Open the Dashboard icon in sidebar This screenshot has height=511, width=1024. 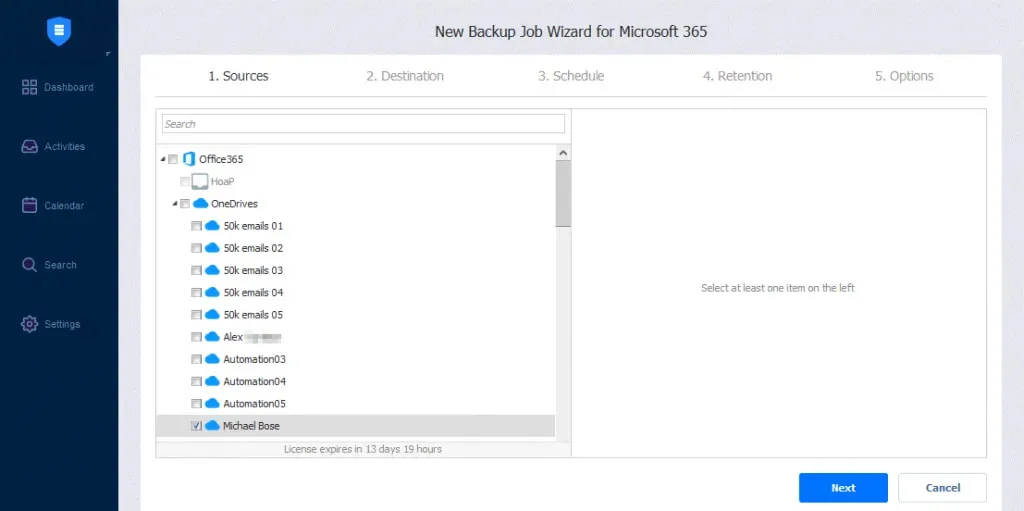pos(30,88)
